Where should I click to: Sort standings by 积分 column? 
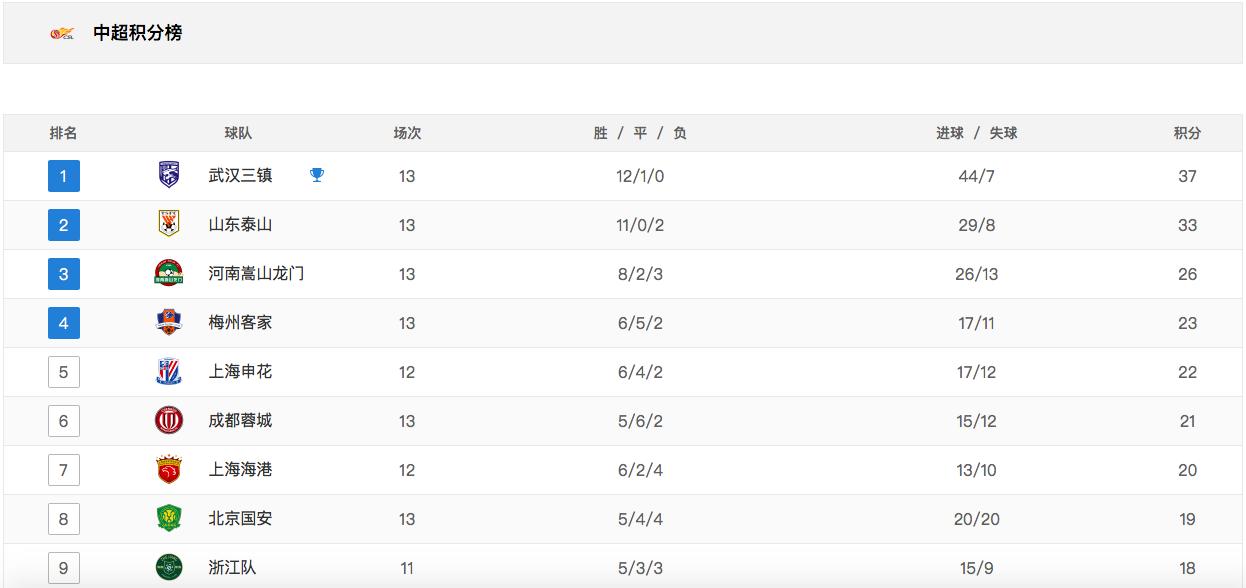1187,132
